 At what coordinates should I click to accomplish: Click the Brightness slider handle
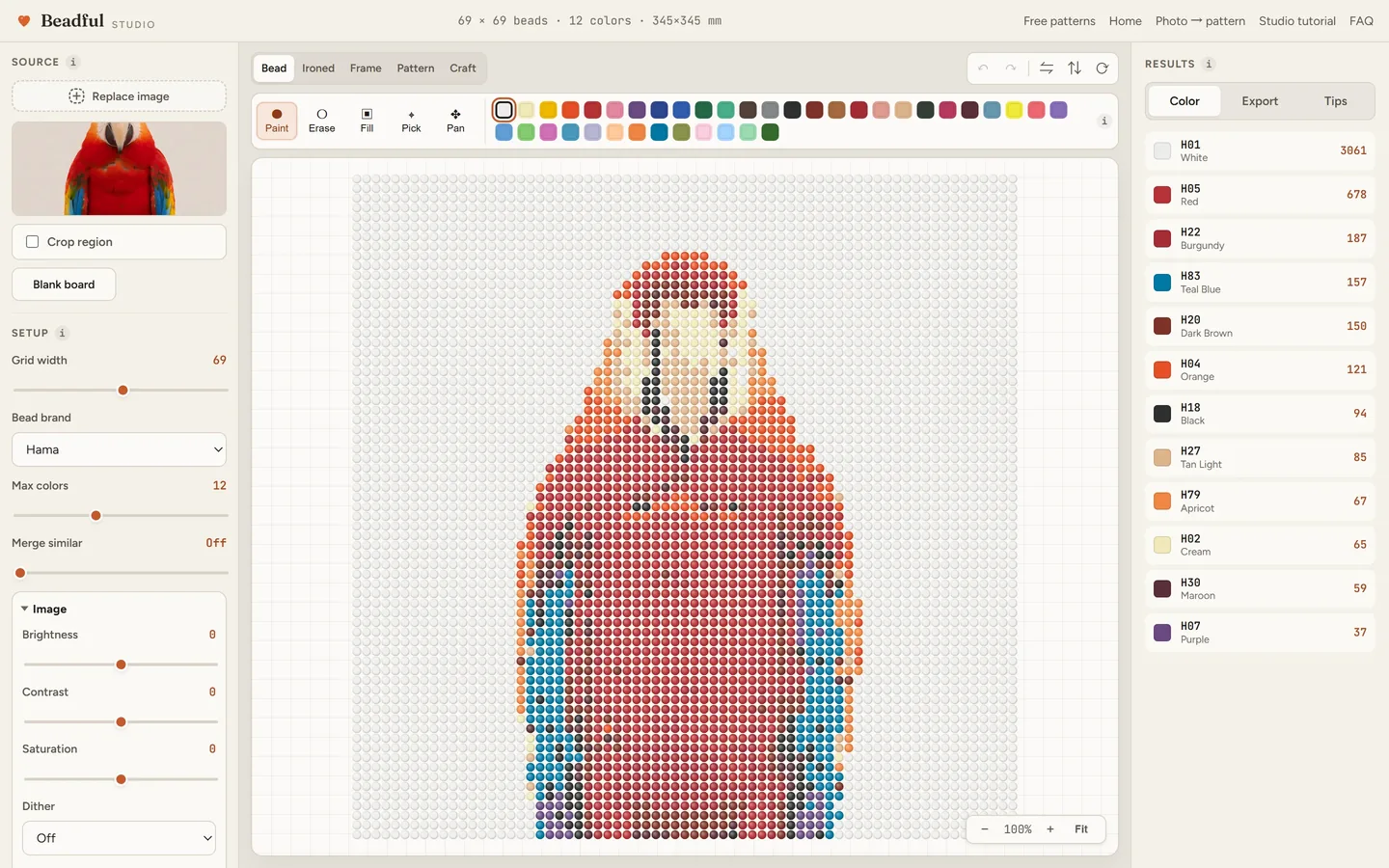click(121, 665)
